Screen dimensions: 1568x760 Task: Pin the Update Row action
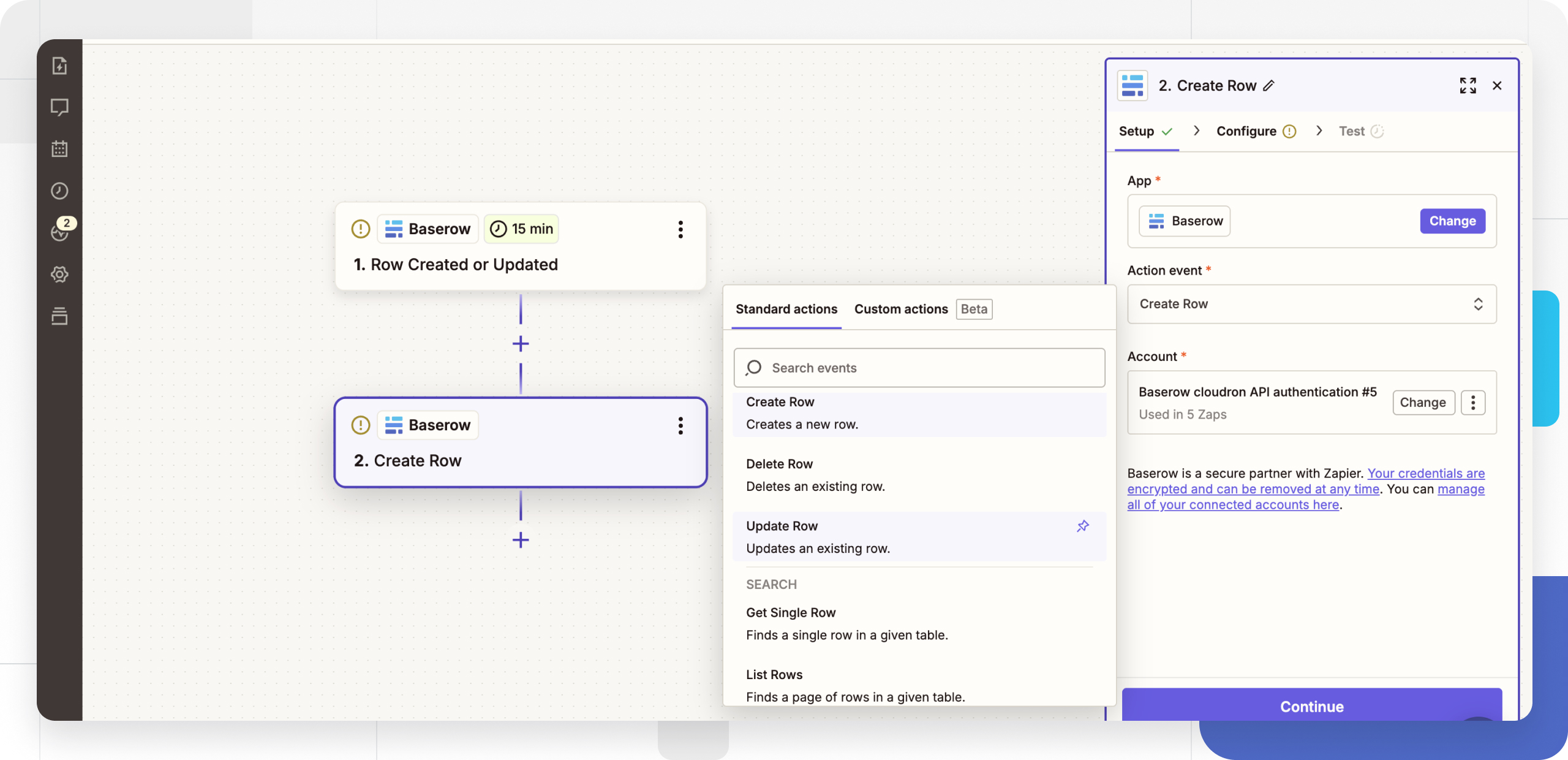coord(1082,526)
